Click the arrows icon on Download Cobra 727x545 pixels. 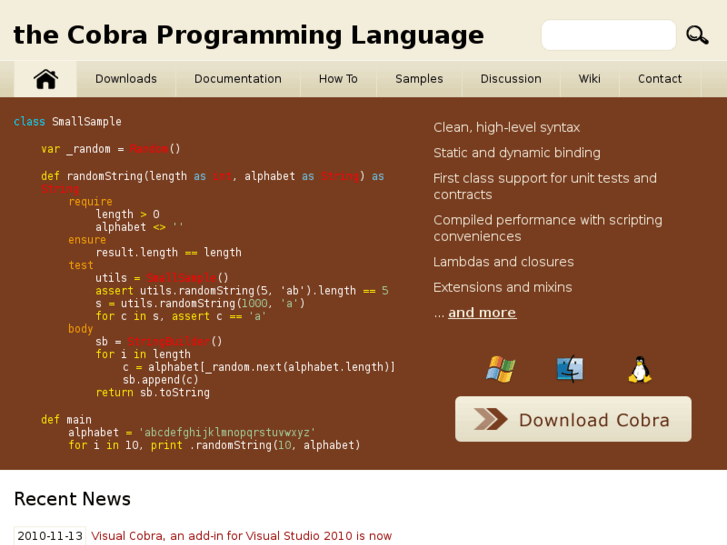[x=490, y=419]
